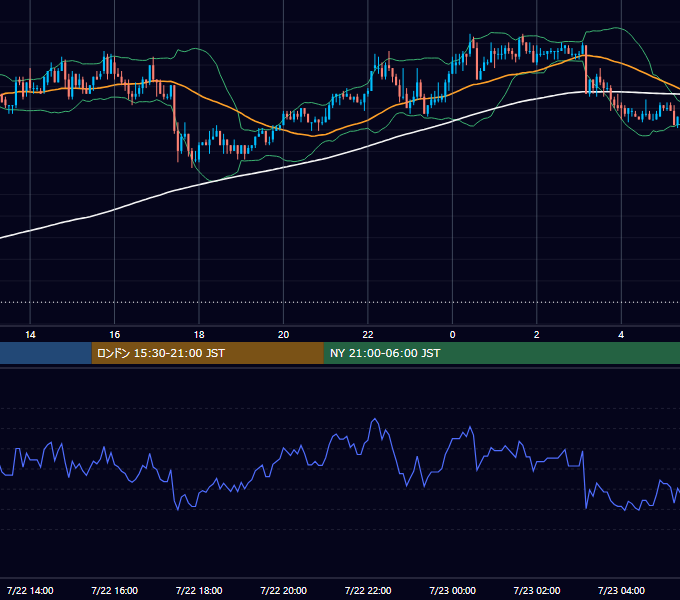
Task: Click the 7/22 22:00 date label
Action: coord(368,590)
